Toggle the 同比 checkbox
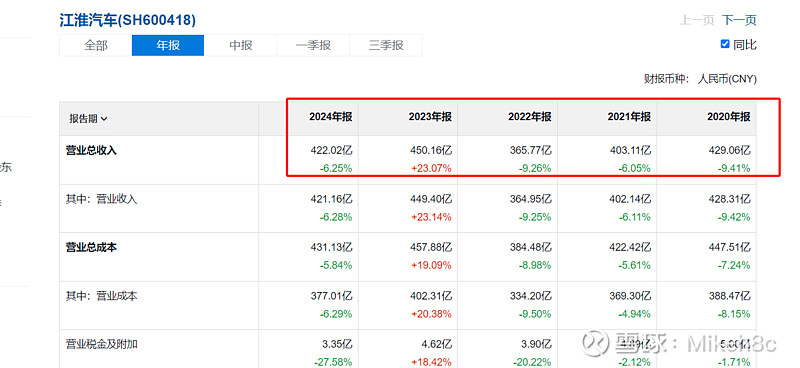Screen dimensions: 800x368 pos(725,44)
